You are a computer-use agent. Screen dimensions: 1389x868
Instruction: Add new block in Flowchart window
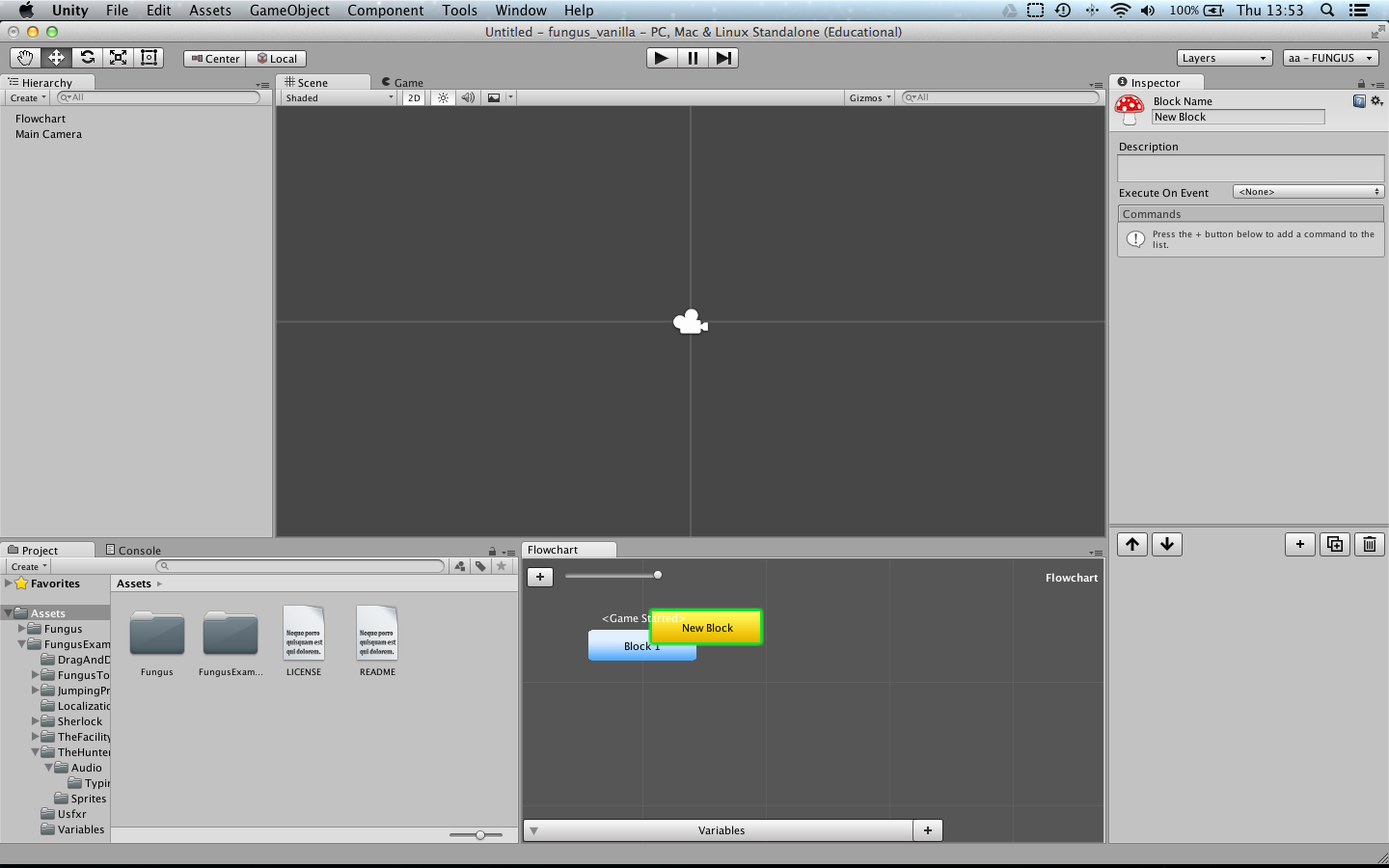click(x=540, y=577)
